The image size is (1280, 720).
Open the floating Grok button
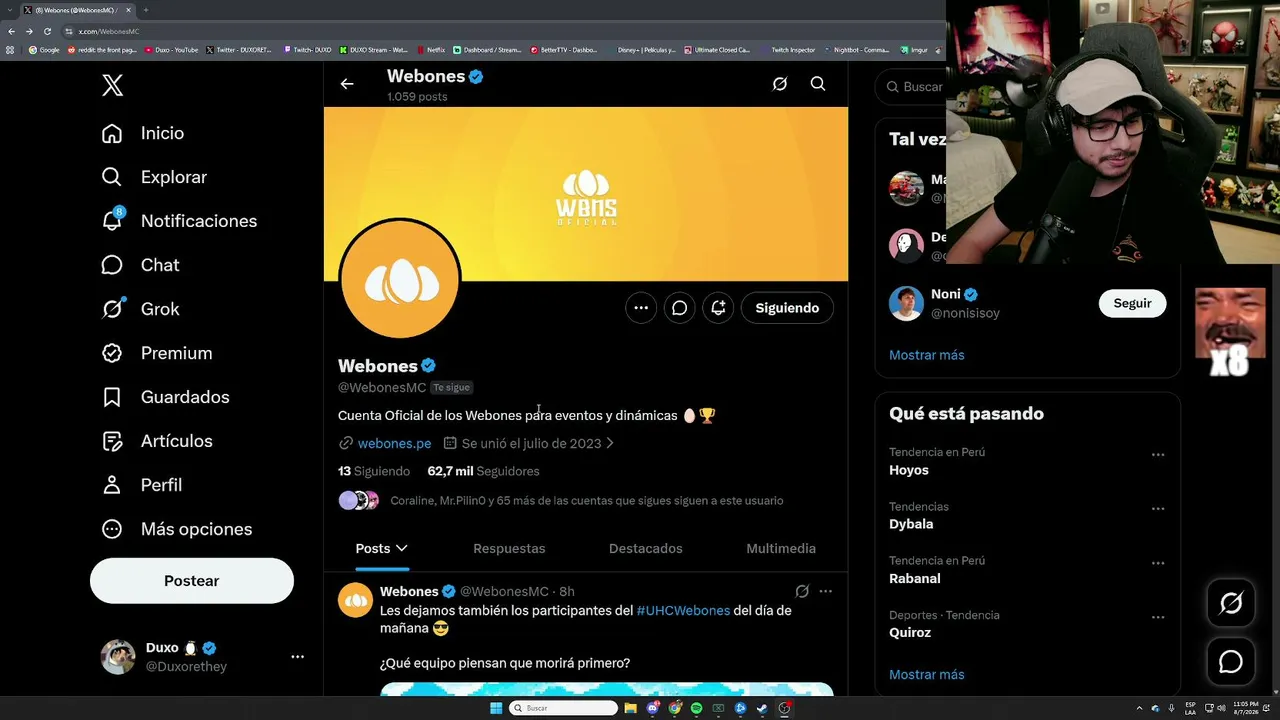[1231, 603]
